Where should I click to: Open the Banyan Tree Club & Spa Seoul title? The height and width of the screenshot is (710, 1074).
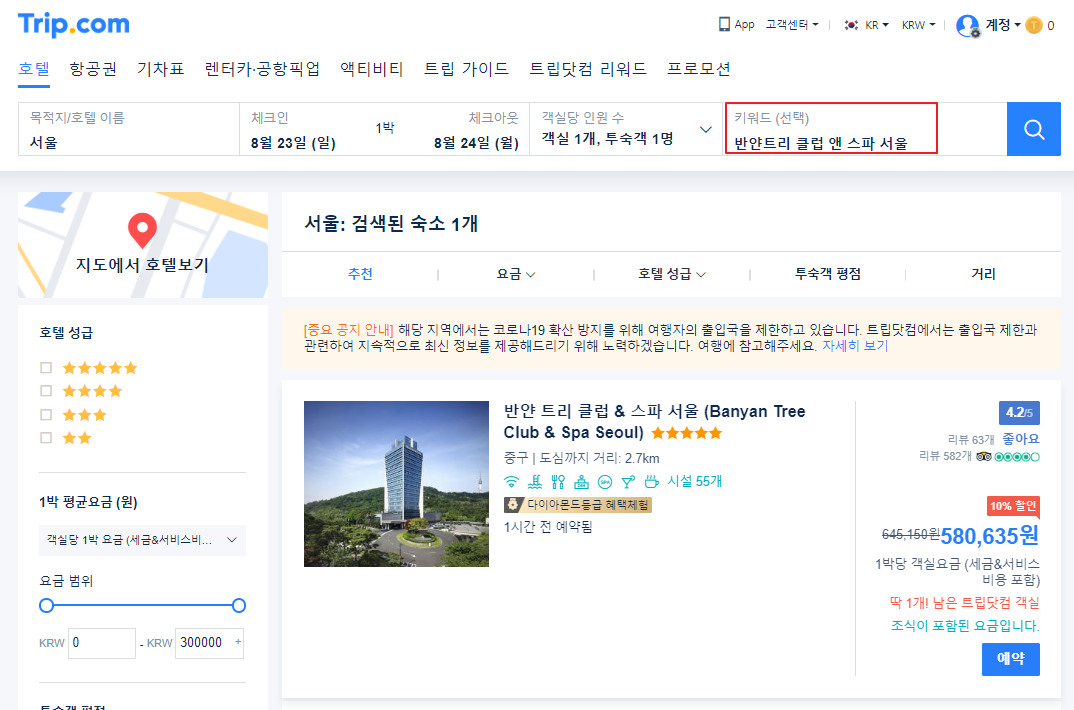654,421
